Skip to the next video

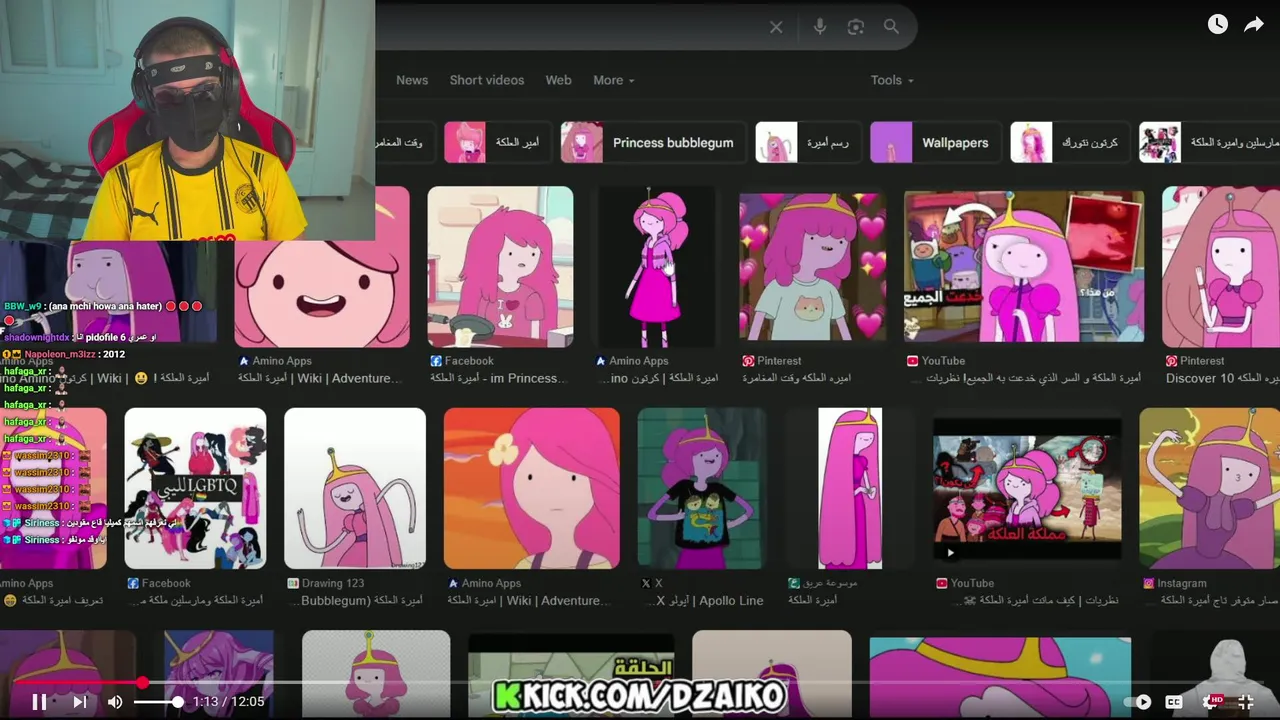(80, 702)
